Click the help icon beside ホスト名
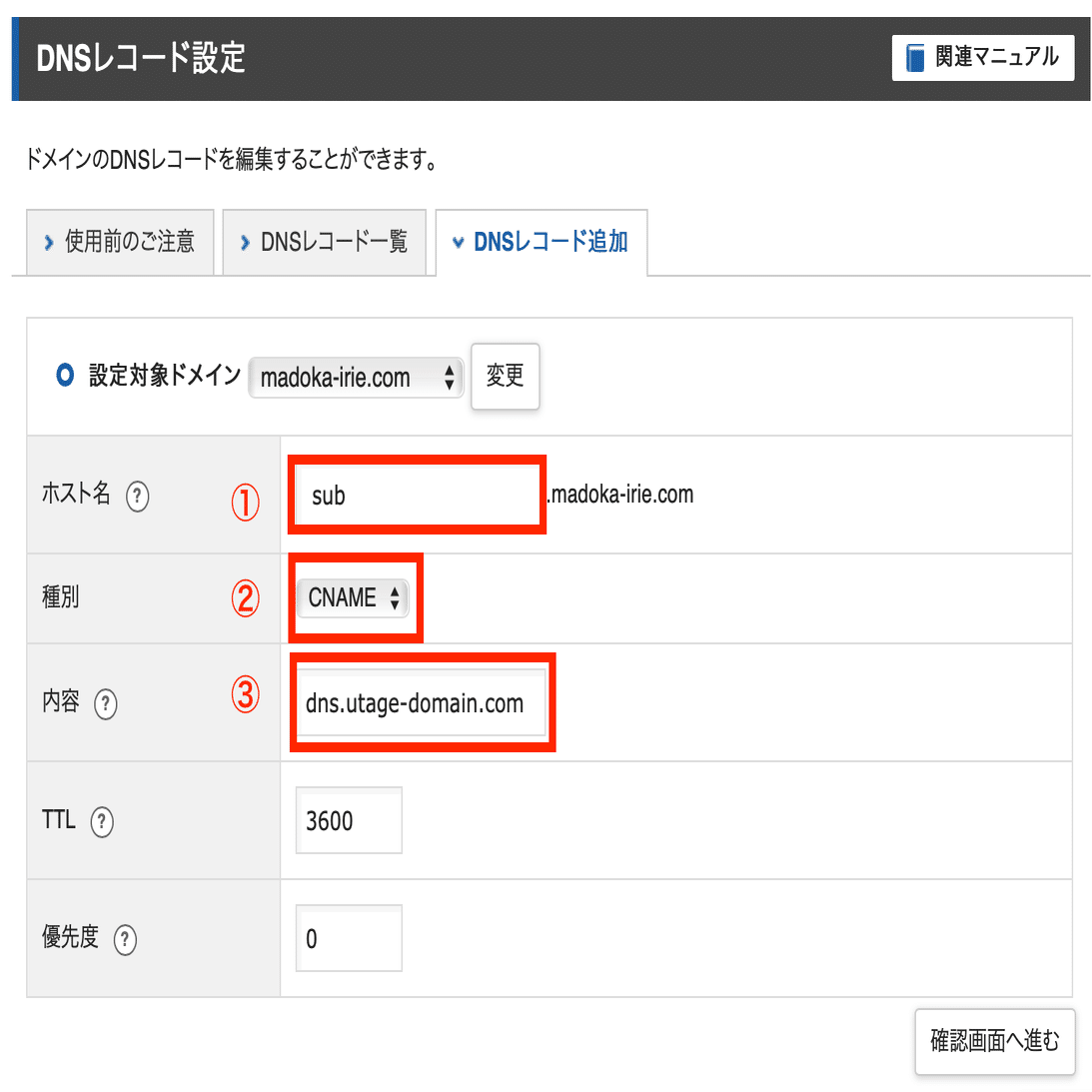Viewport: 1092px width, 1092px height. tap(137, 497)
